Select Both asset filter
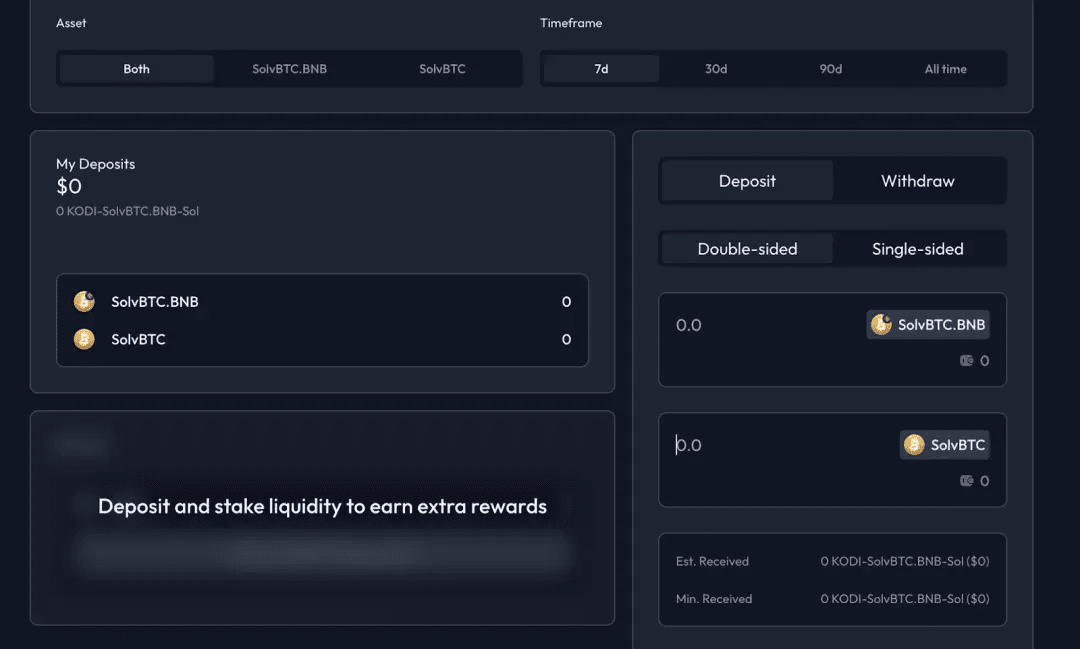The width and height of the screenshot is (1080, 649). [136, 69]
